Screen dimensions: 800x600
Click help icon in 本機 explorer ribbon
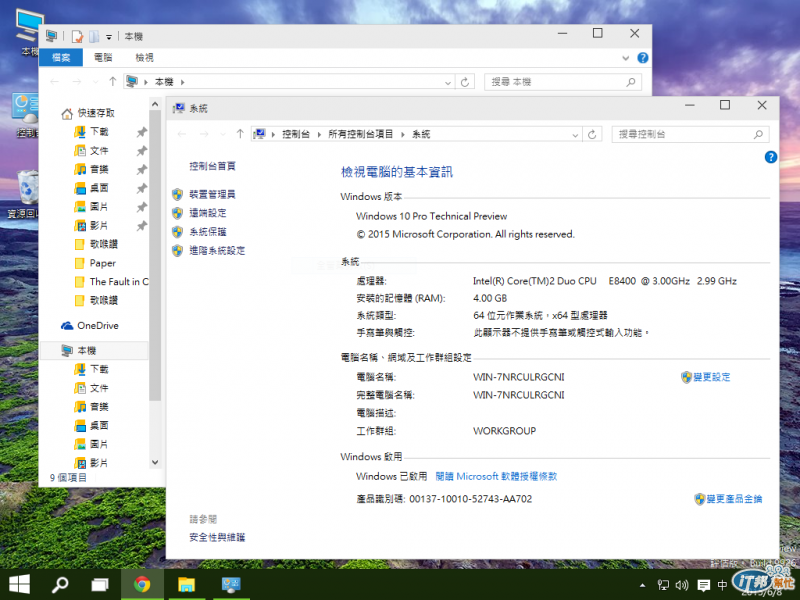(x=642, y=58)
